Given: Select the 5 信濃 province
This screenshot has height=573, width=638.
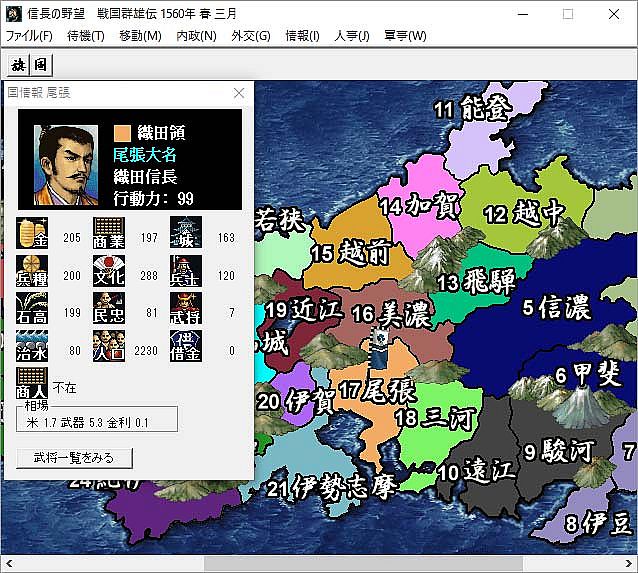Looking at the screenshot, I should tap(556, 306).
